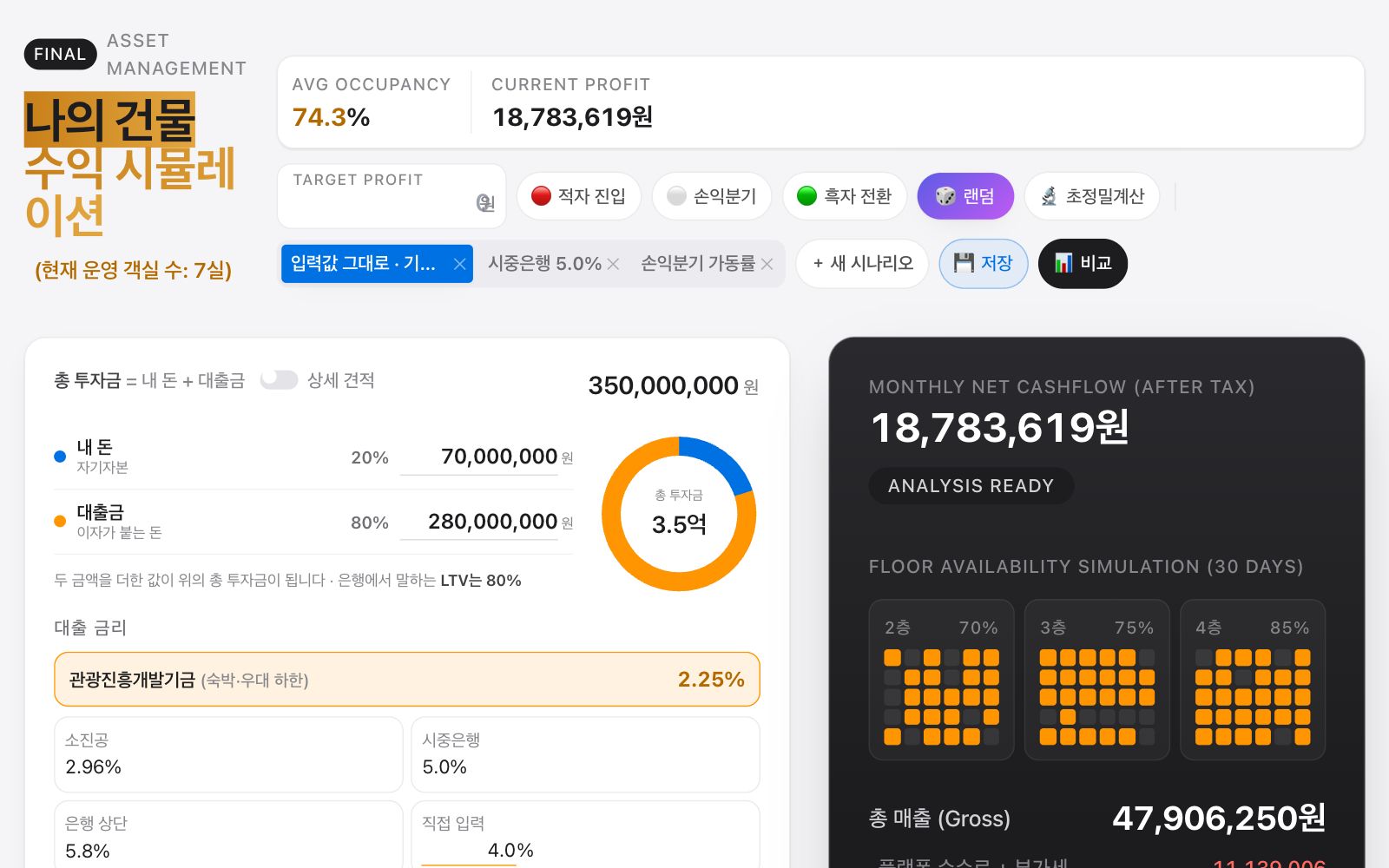The image size is (1389, 868).
Task: Open the 2층 70% availability card
Action: pos(942,680)
